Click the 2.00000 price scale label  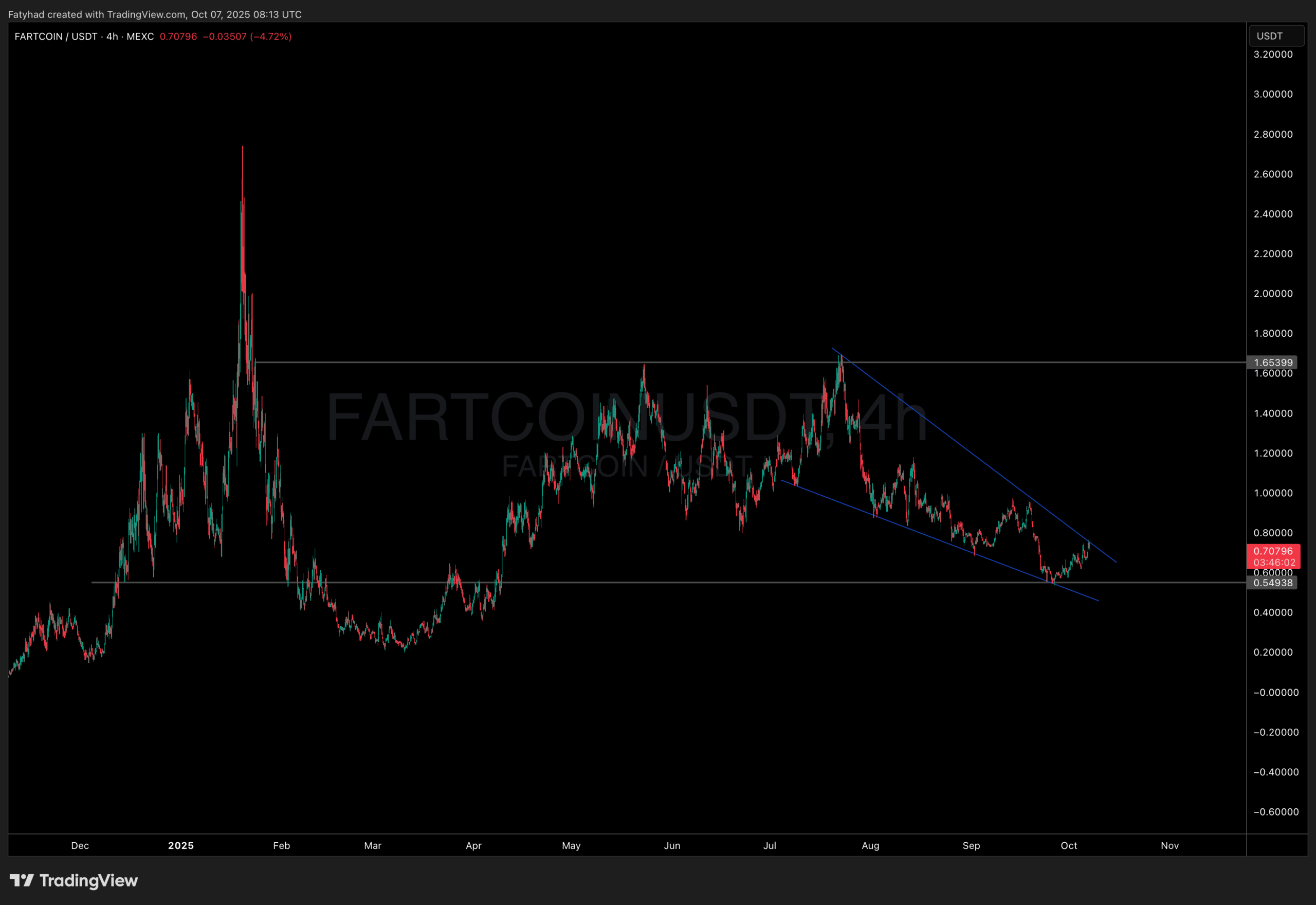(1273, 293)
